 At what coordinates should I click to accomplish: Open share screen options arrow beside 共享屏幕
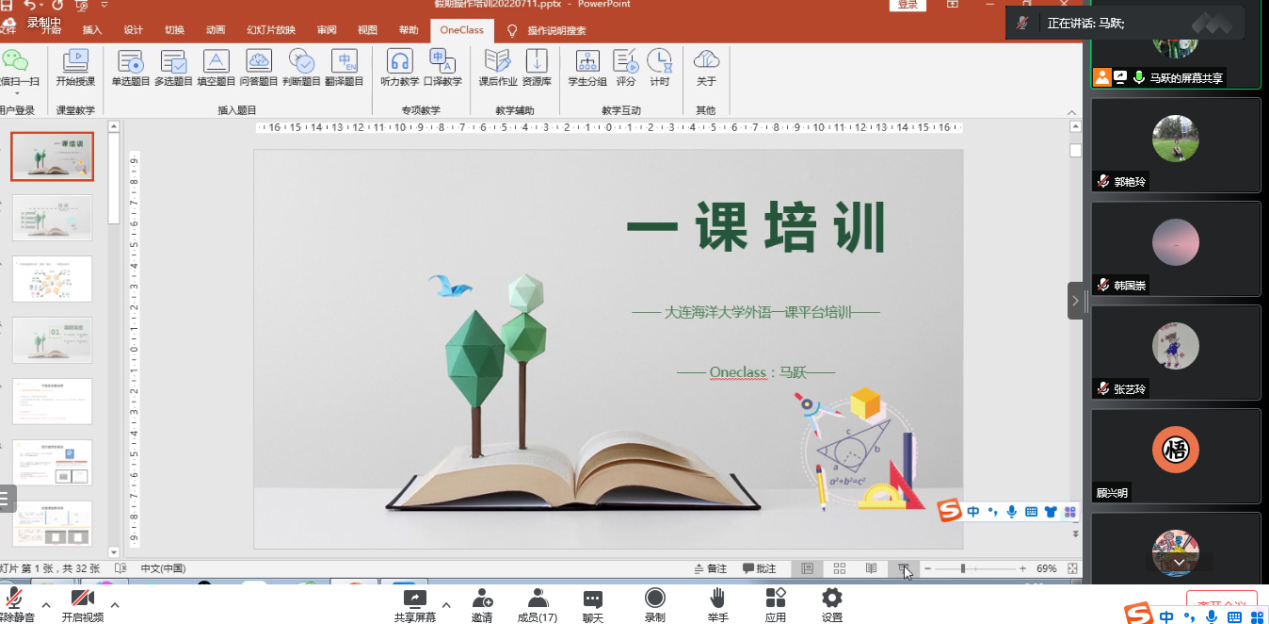click(446, 604)
